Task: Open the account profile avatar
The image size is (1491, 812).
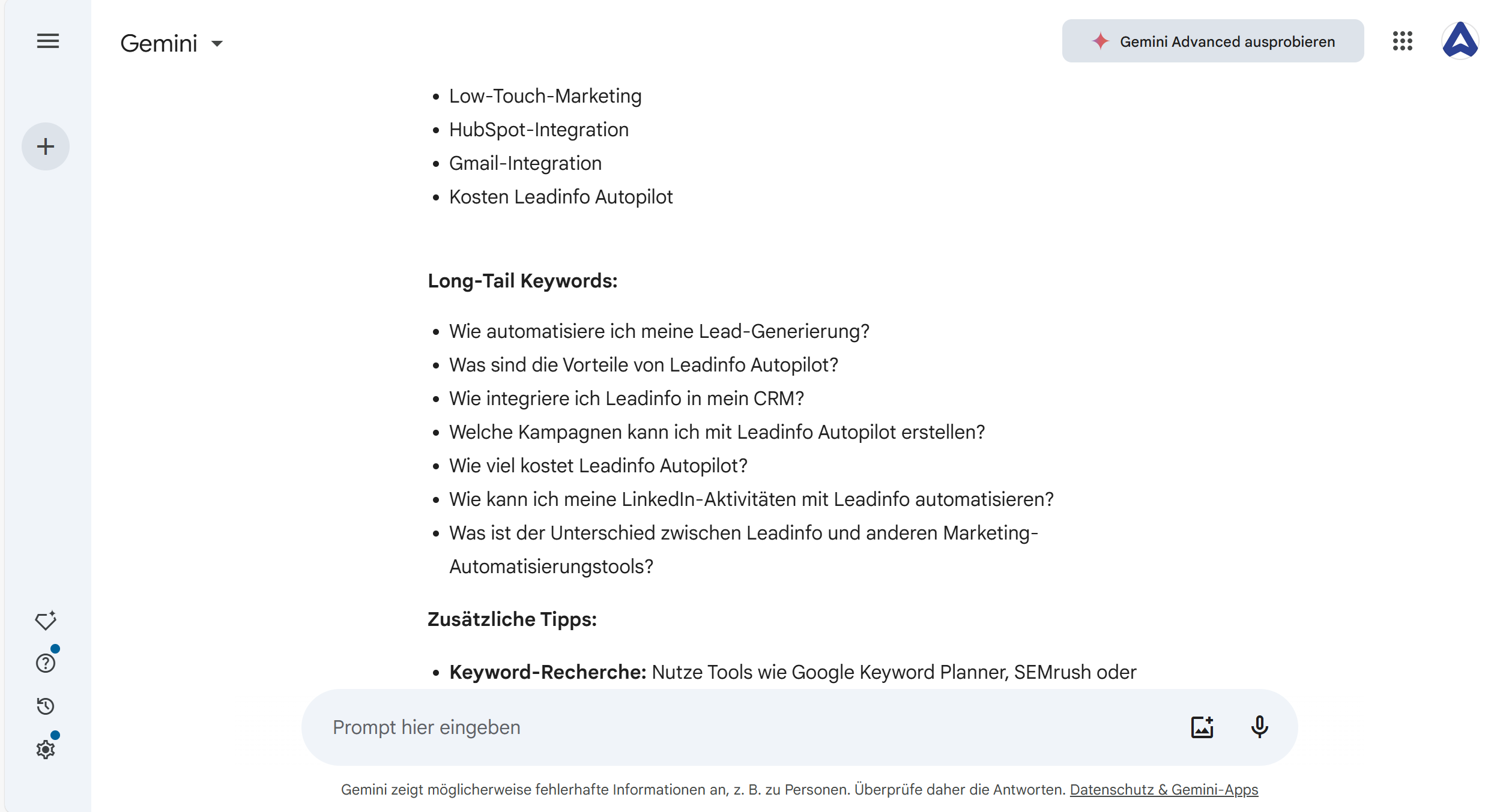Action: (x=1460, y=41)
